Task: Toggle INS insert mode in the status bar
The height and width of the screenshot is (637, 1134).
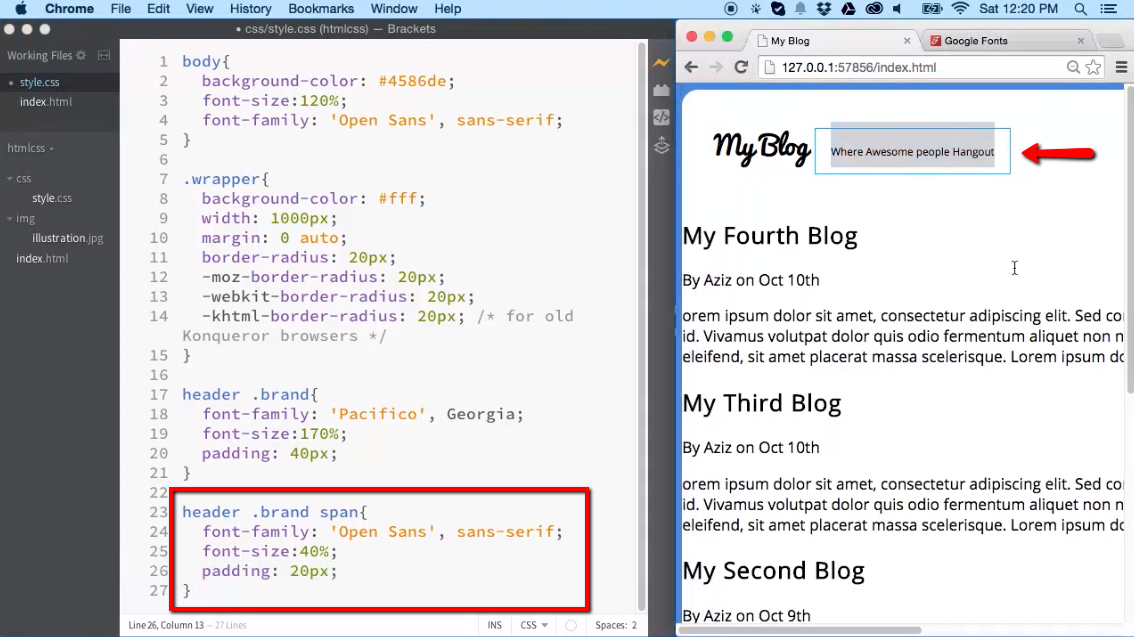Action: (494, 624)
